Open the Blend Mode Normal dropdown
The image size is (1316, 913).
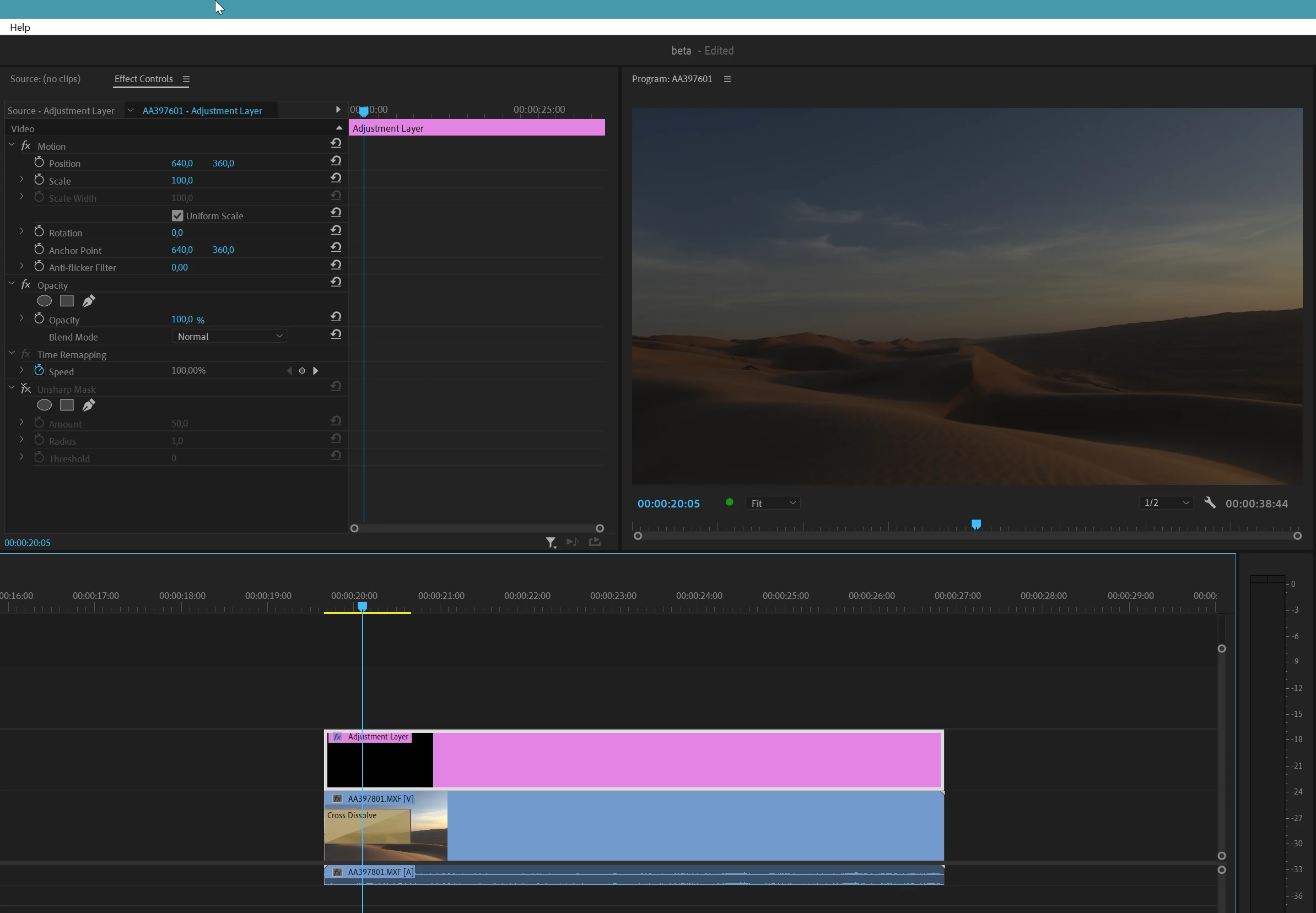[229, 336]
